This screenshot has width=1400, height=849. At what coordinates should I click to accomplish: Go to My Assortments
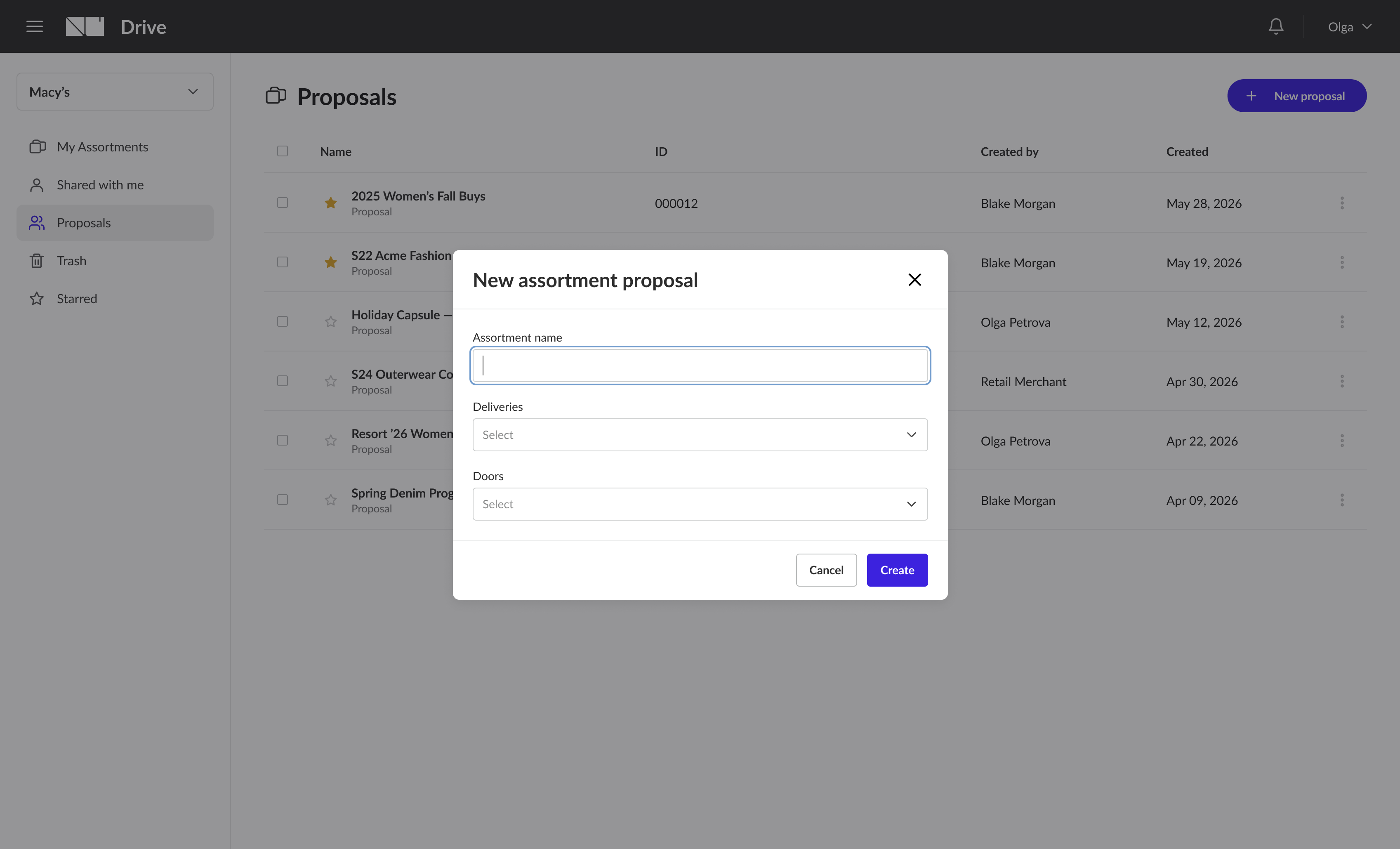(115, 146)
